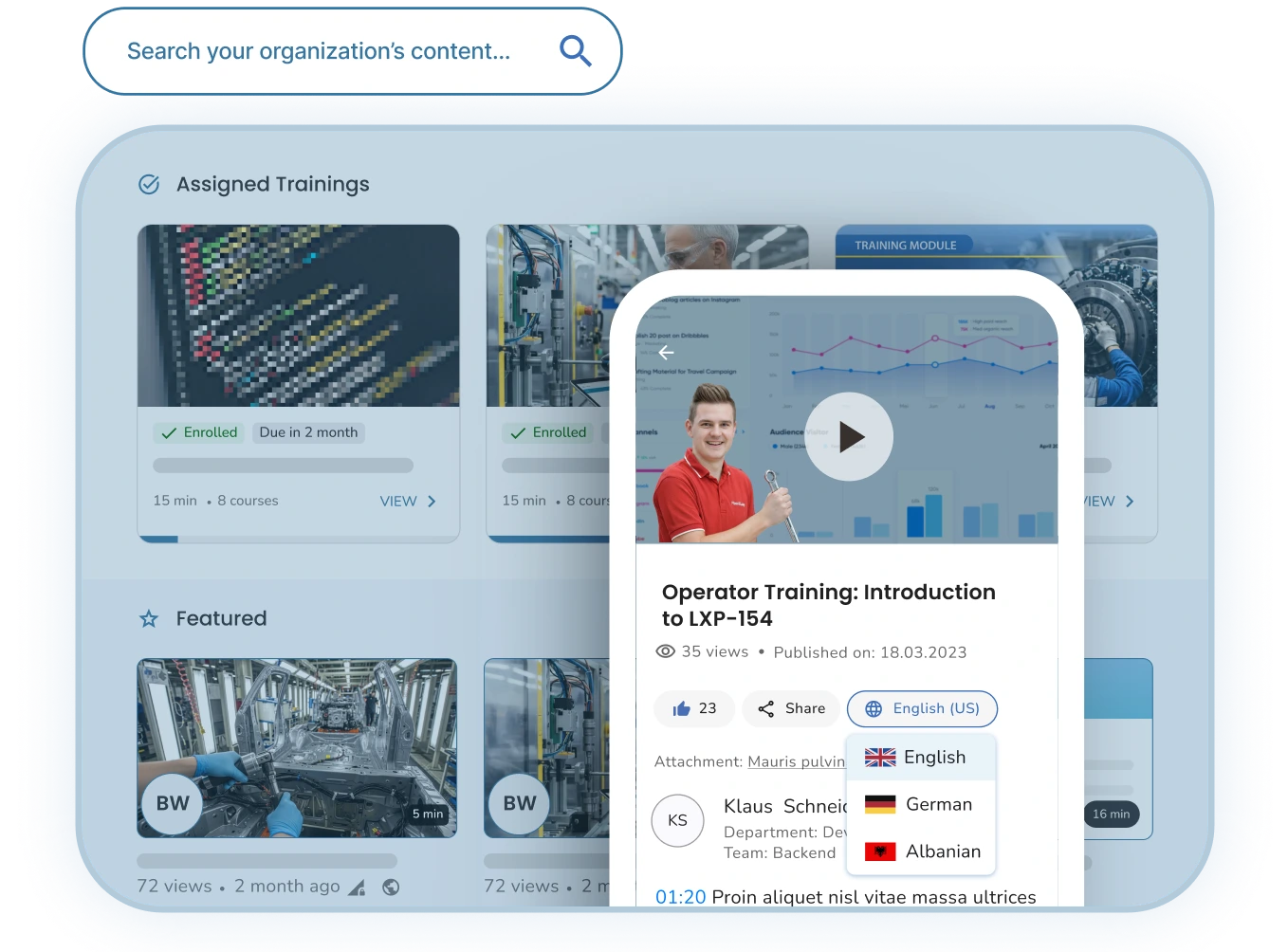
Task: Click the eye icon next to 35 views
Action: pos(667,651)
